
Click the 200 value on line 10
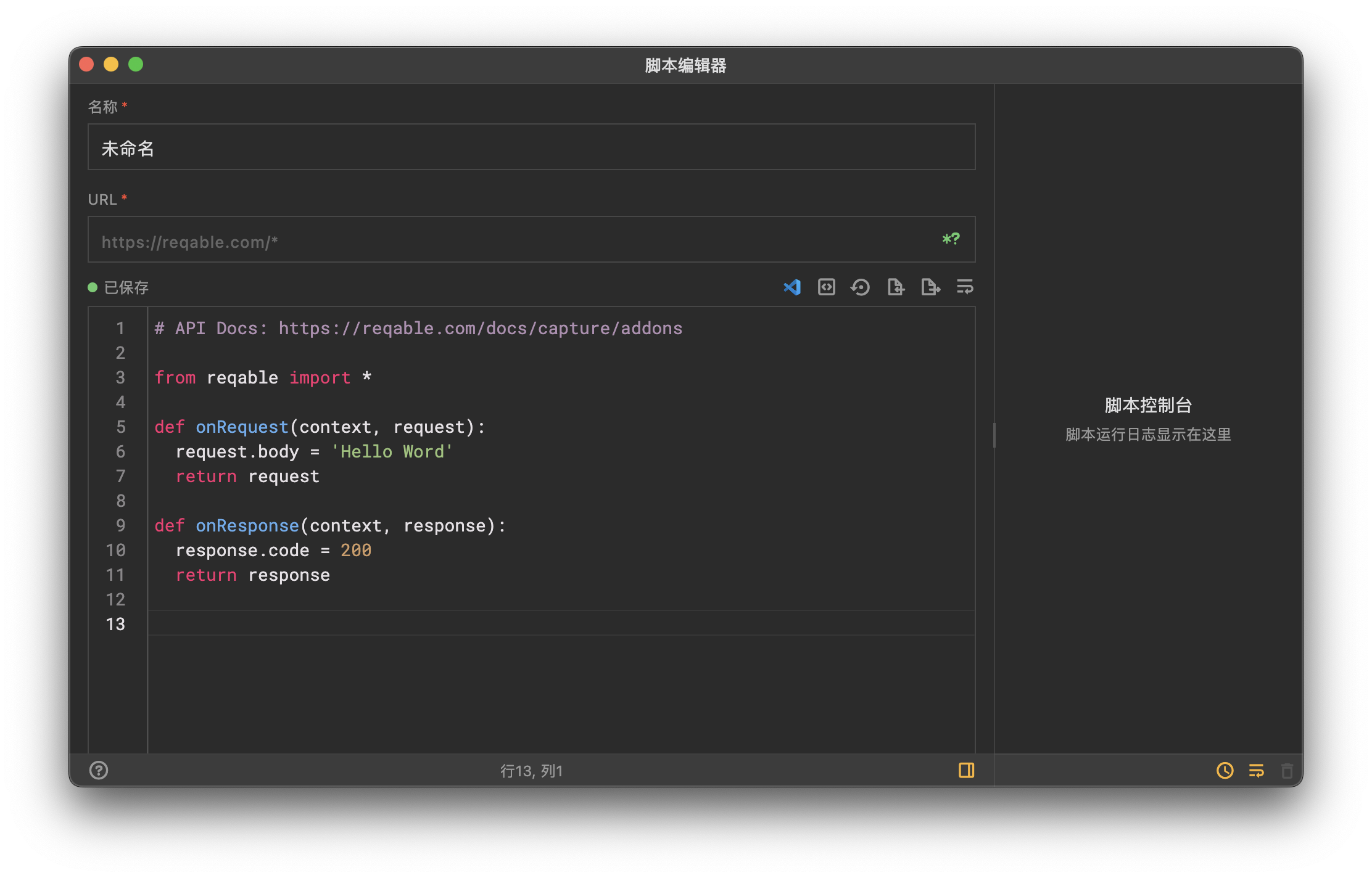click(x=356, y=550)
